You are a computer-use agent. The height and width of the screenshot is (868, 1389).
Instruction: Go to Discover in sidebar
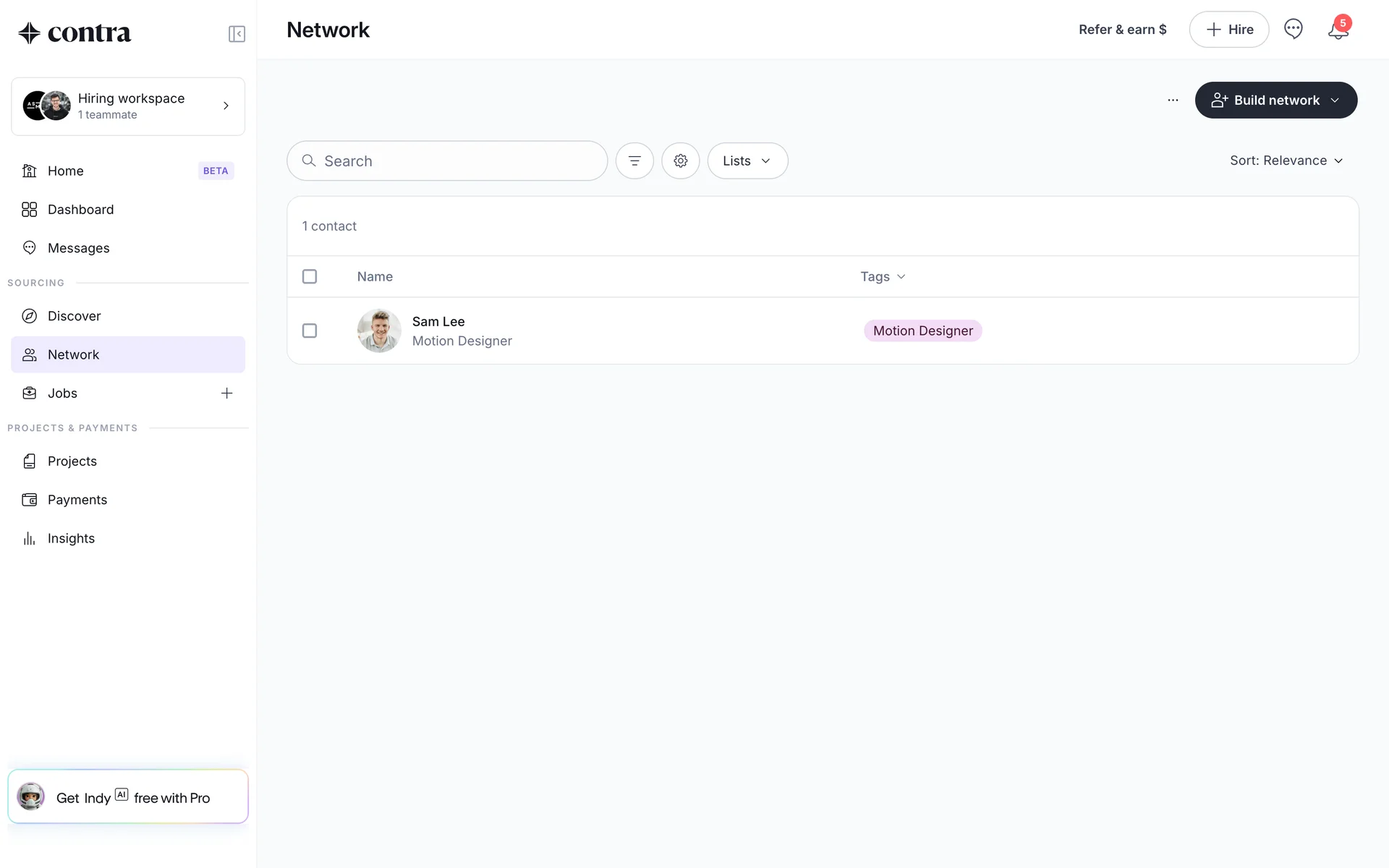74,316
